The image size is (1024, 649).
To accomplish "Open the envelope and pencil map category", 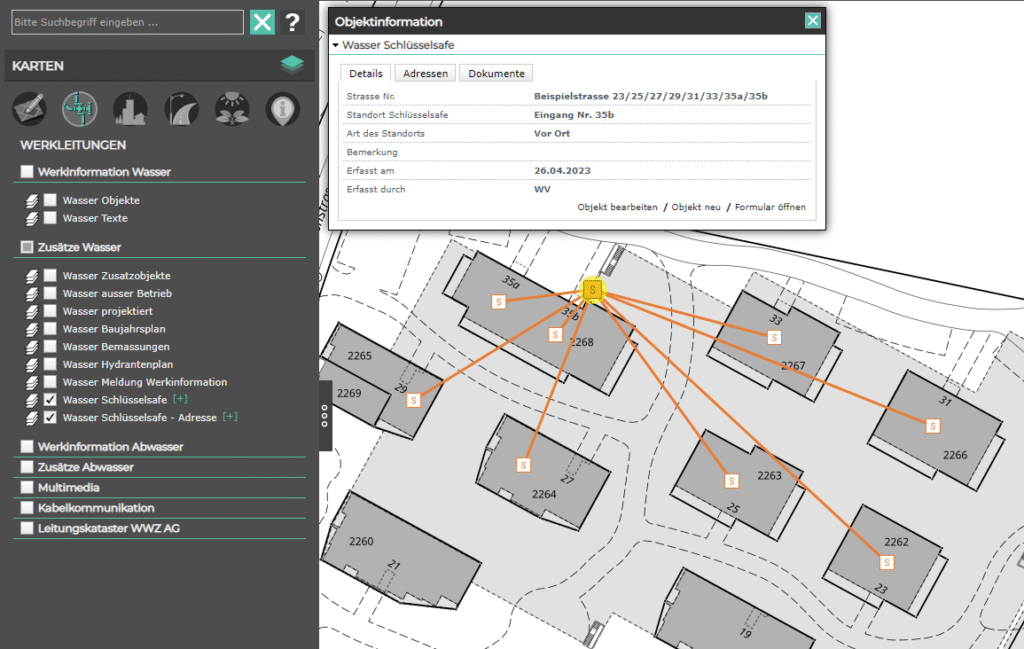I will pyautogui.click(x=29, y=108).
